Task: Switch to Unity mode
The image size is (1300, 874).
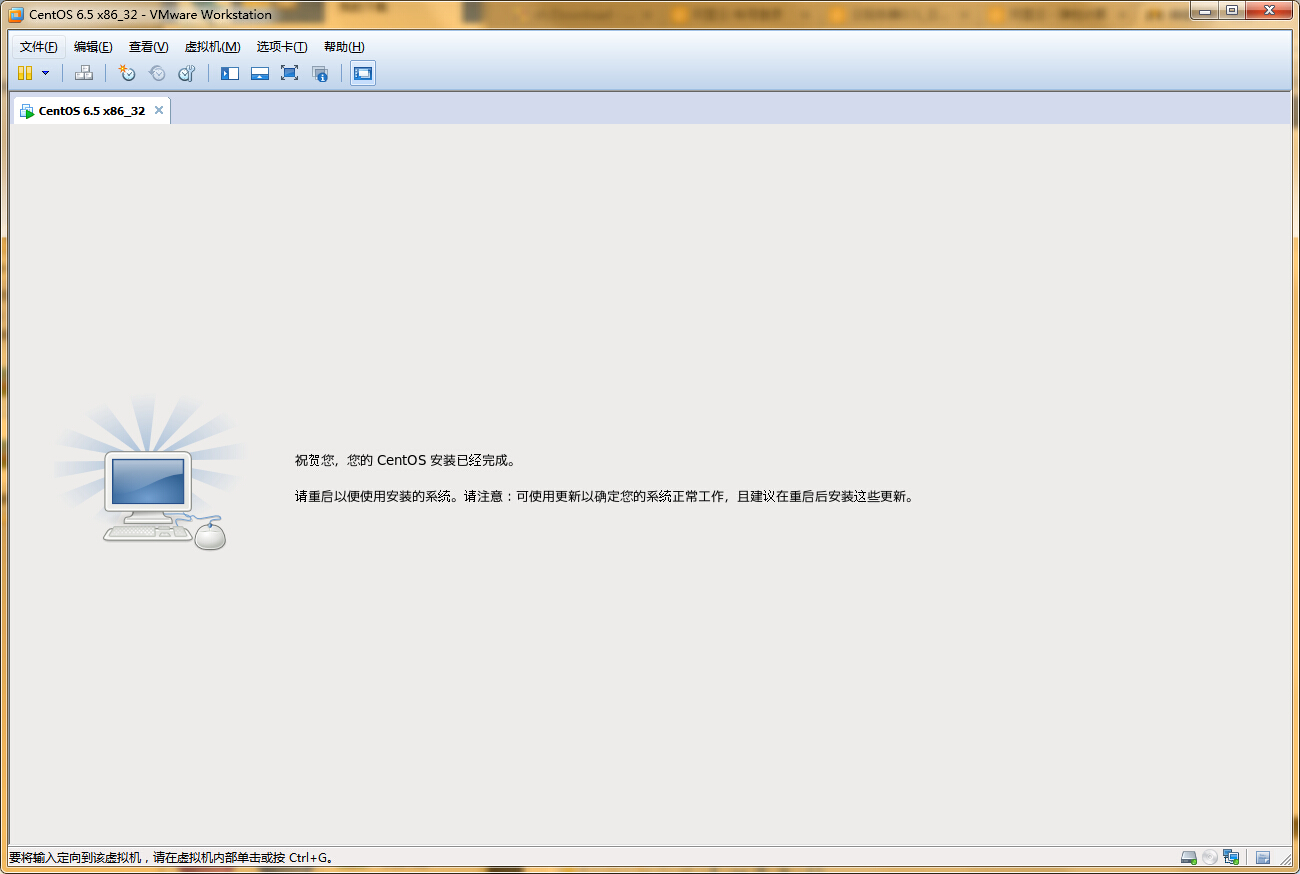Action: tap(320, 73)
